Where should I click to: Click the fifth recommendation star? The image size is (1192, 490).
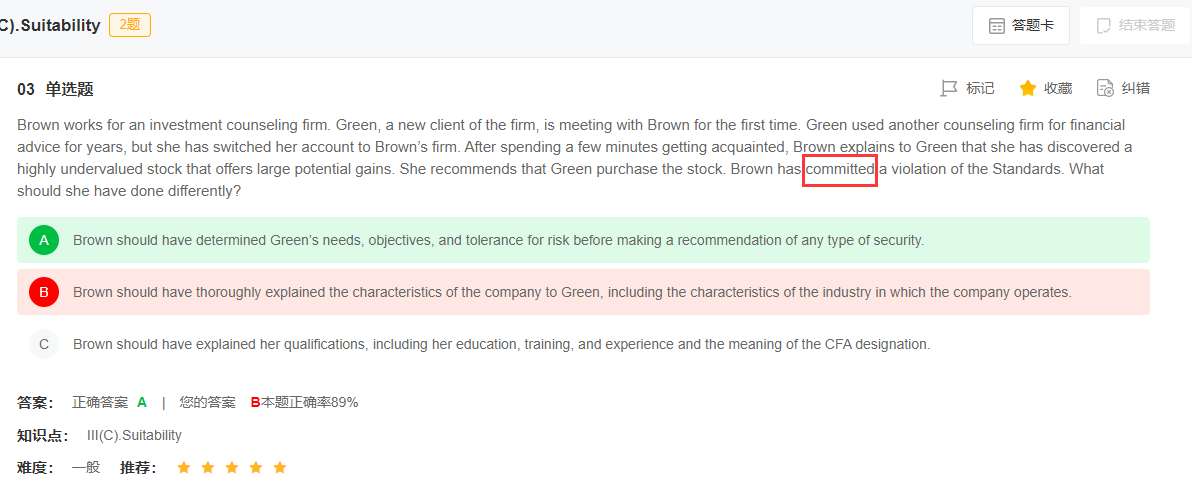pos(280,467)
